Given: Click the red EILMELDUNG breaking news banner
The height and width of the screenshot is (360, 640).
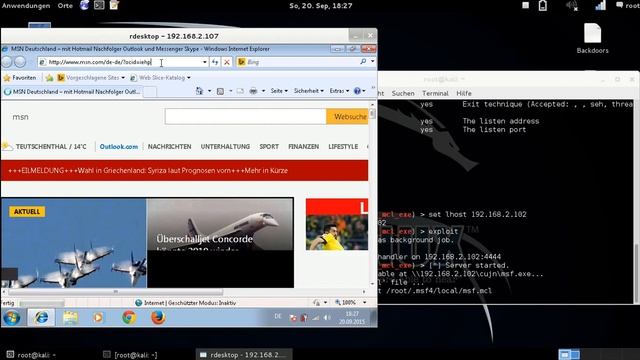Looking at the screenshot, I should click(x=184, y=171).
